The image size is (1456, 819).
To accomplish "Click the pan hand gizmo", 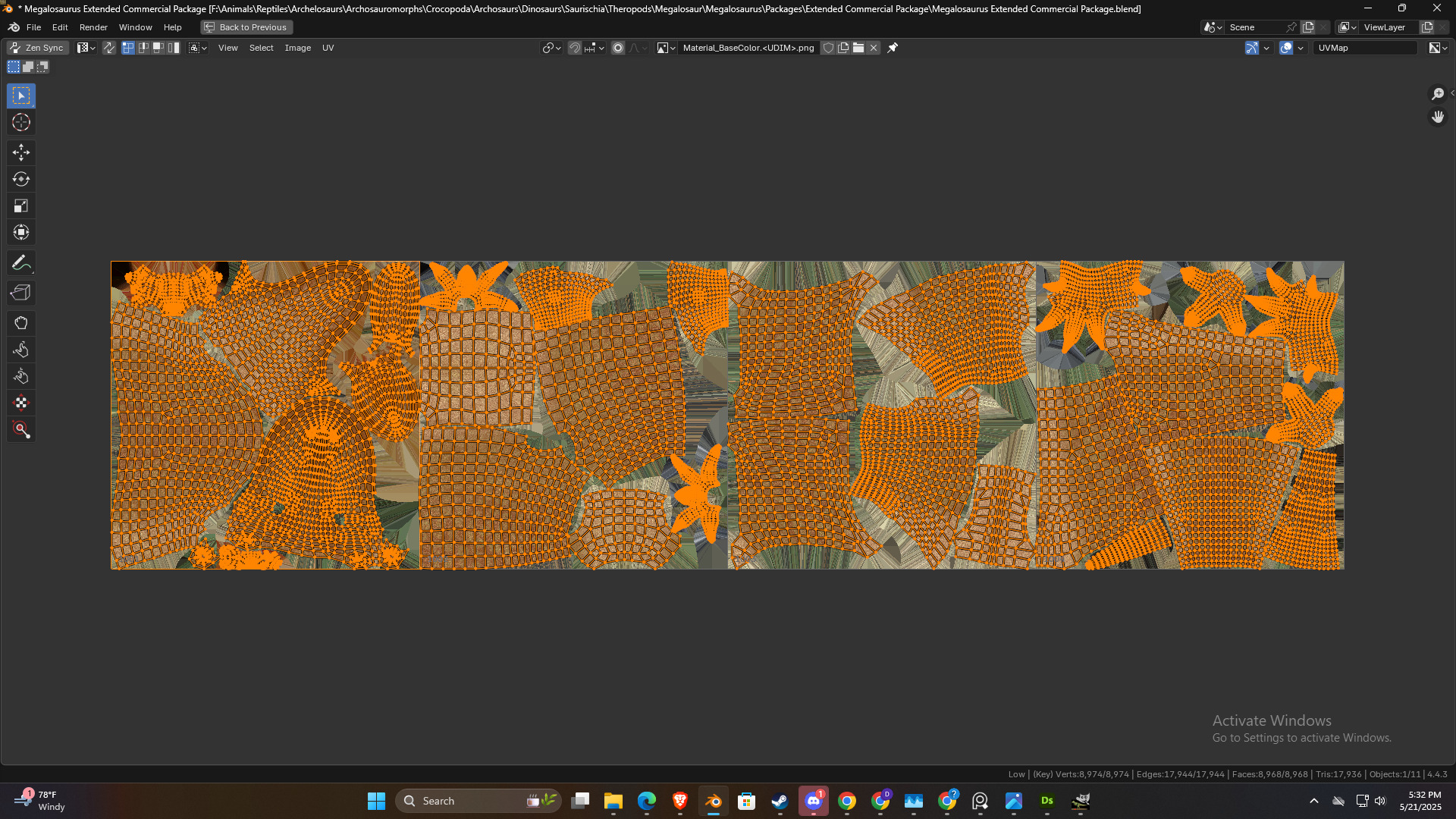I will (1437, 117).
